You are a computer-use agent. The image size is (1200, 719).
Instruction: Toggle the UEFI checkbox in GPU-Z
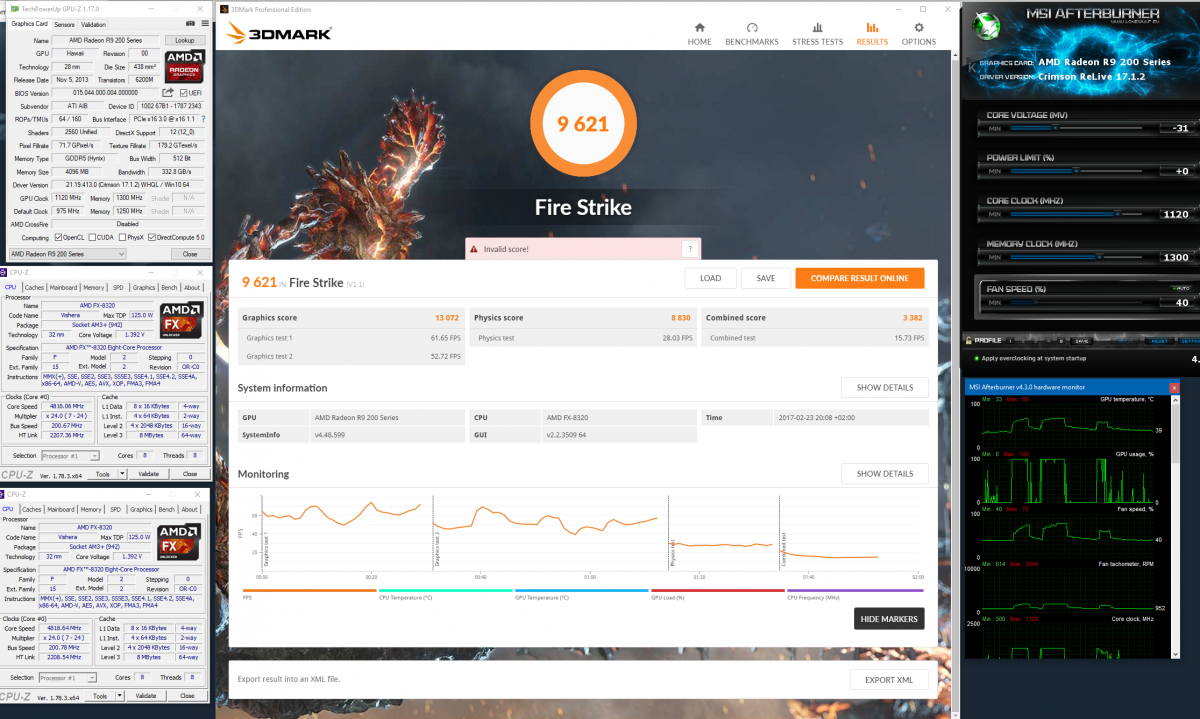(182, 93)
